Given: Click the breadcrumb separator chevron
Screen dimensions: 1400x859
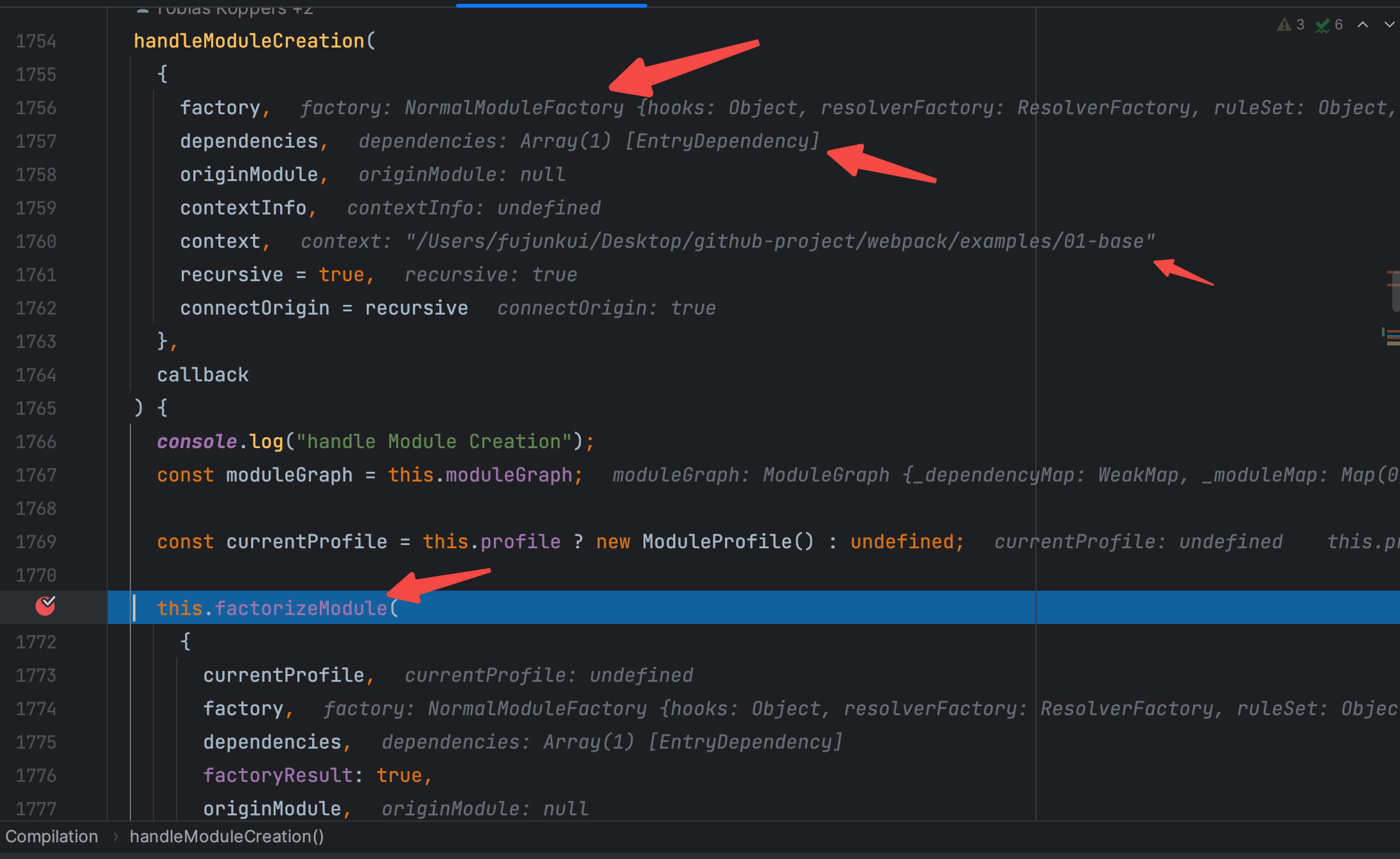Looking at the screenshot, I should coord(116,837).
